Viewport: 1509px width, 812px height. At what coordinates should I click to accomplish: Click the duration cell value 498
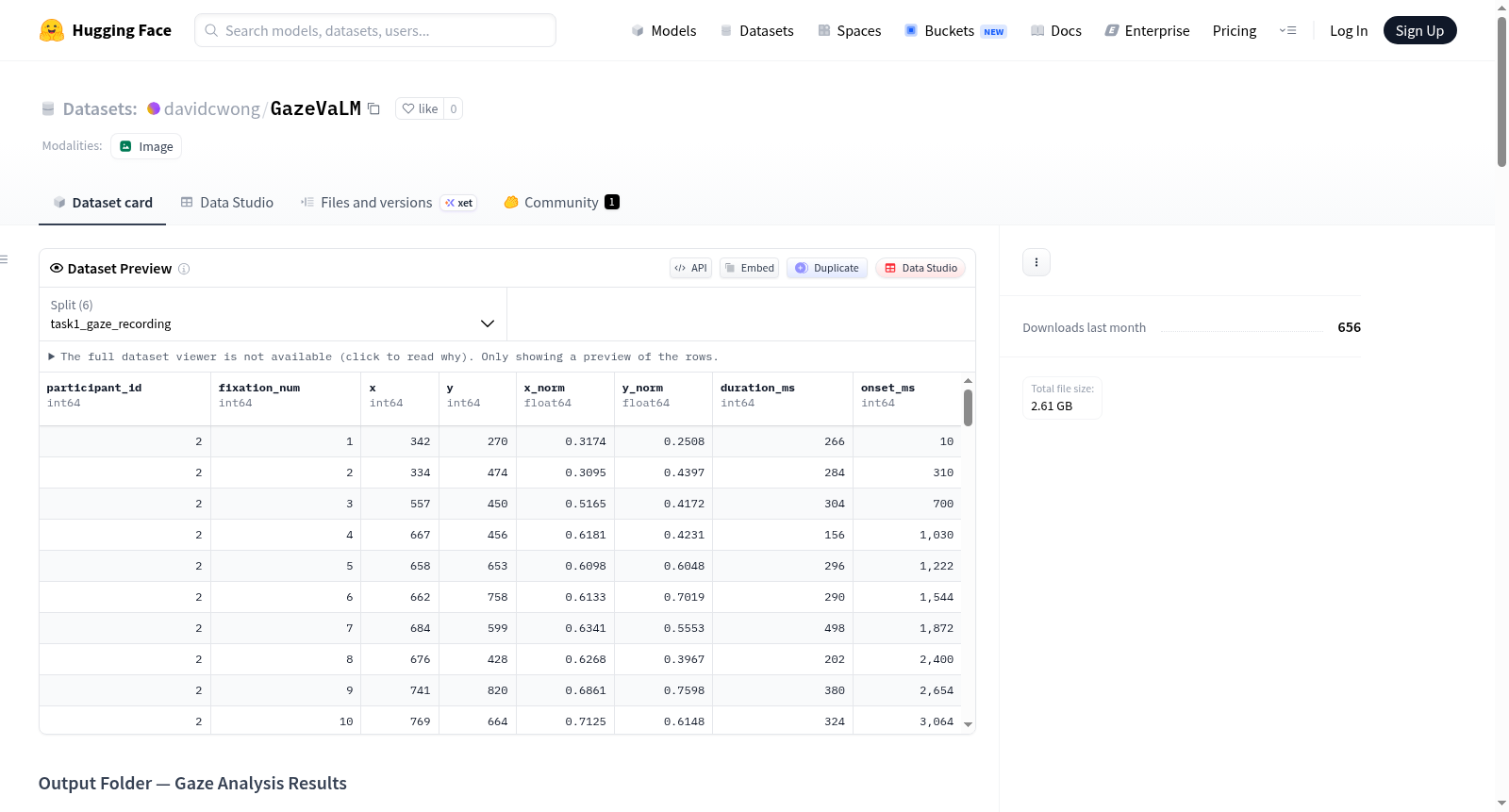tap(835, 628)
